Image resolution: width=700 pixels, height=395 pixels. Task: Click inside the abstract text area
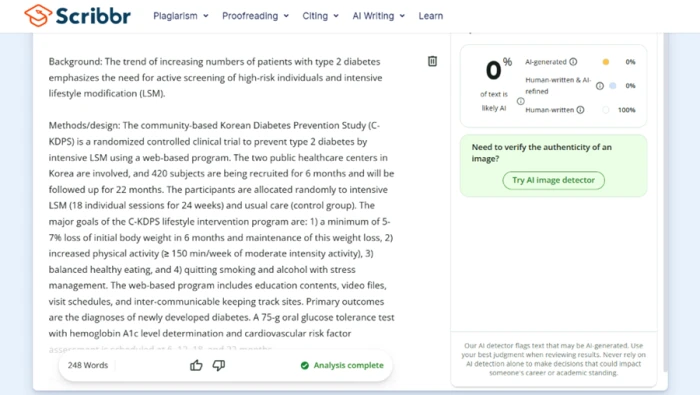click(221, 205)
